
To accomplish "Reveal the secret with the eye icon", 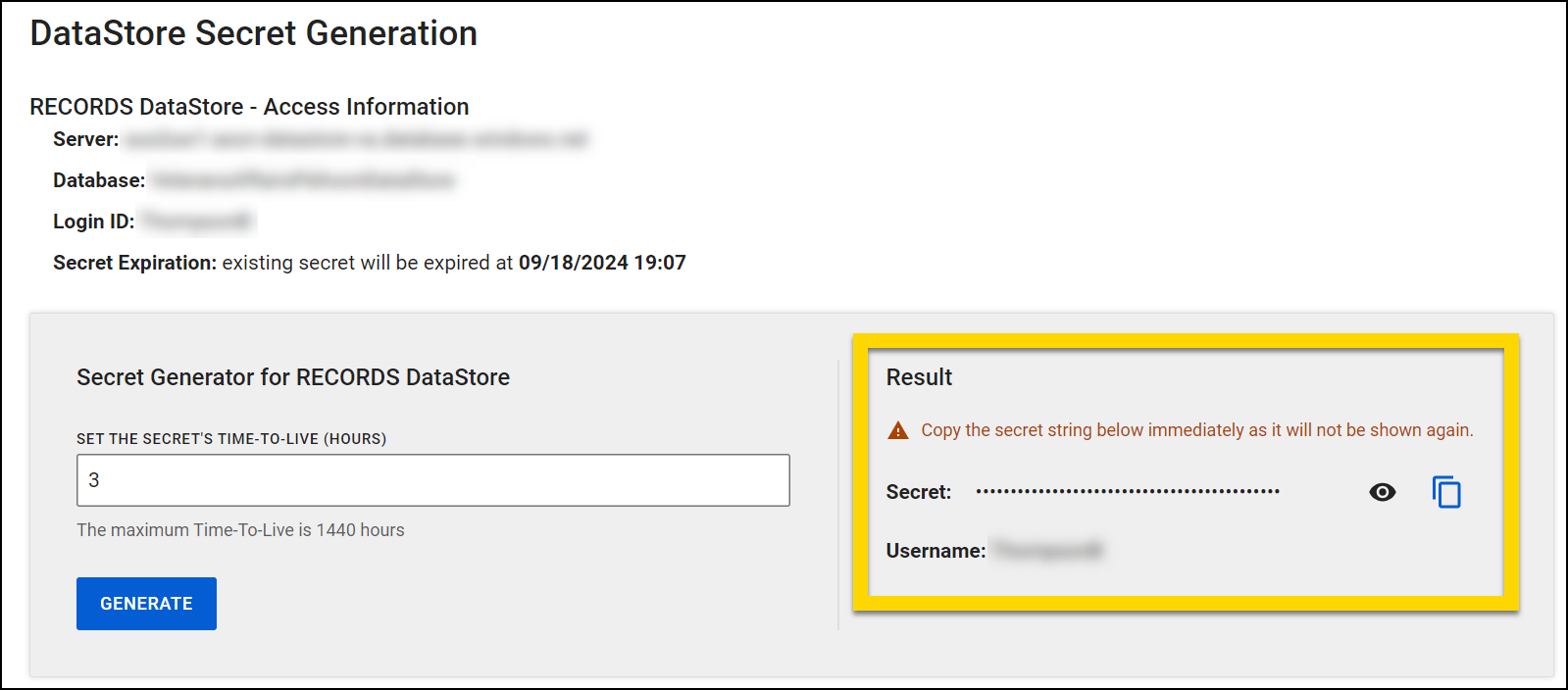I will (x=1382, y=492).
